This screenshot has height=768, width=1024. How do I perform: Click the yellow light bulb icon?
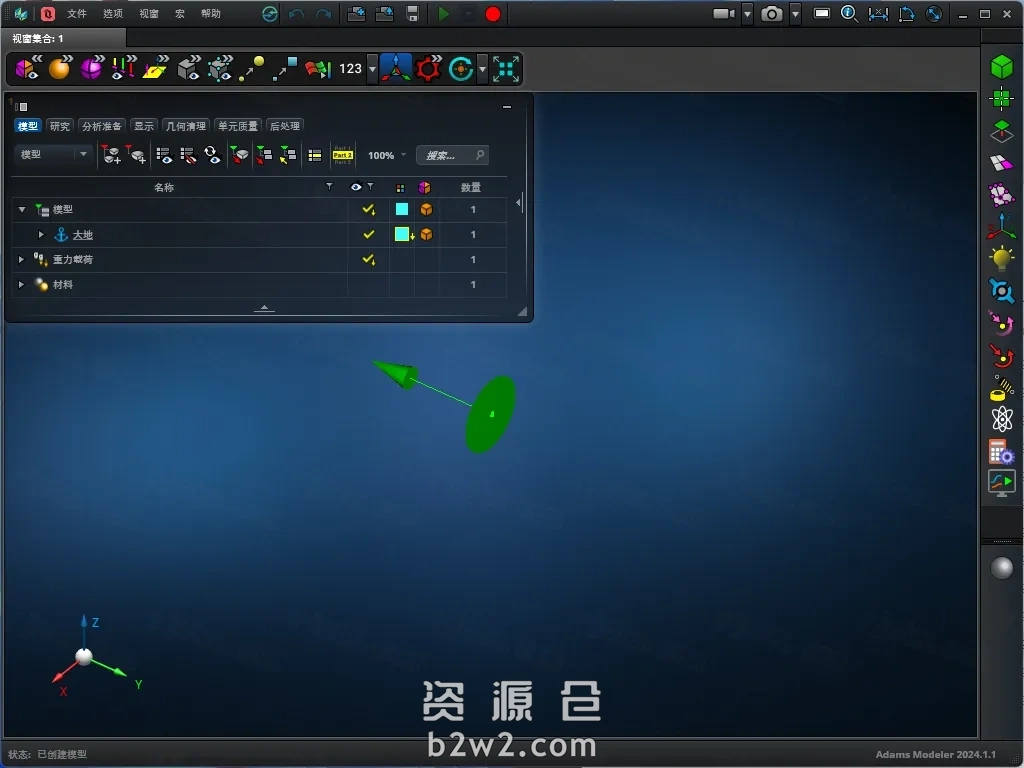1001,258
